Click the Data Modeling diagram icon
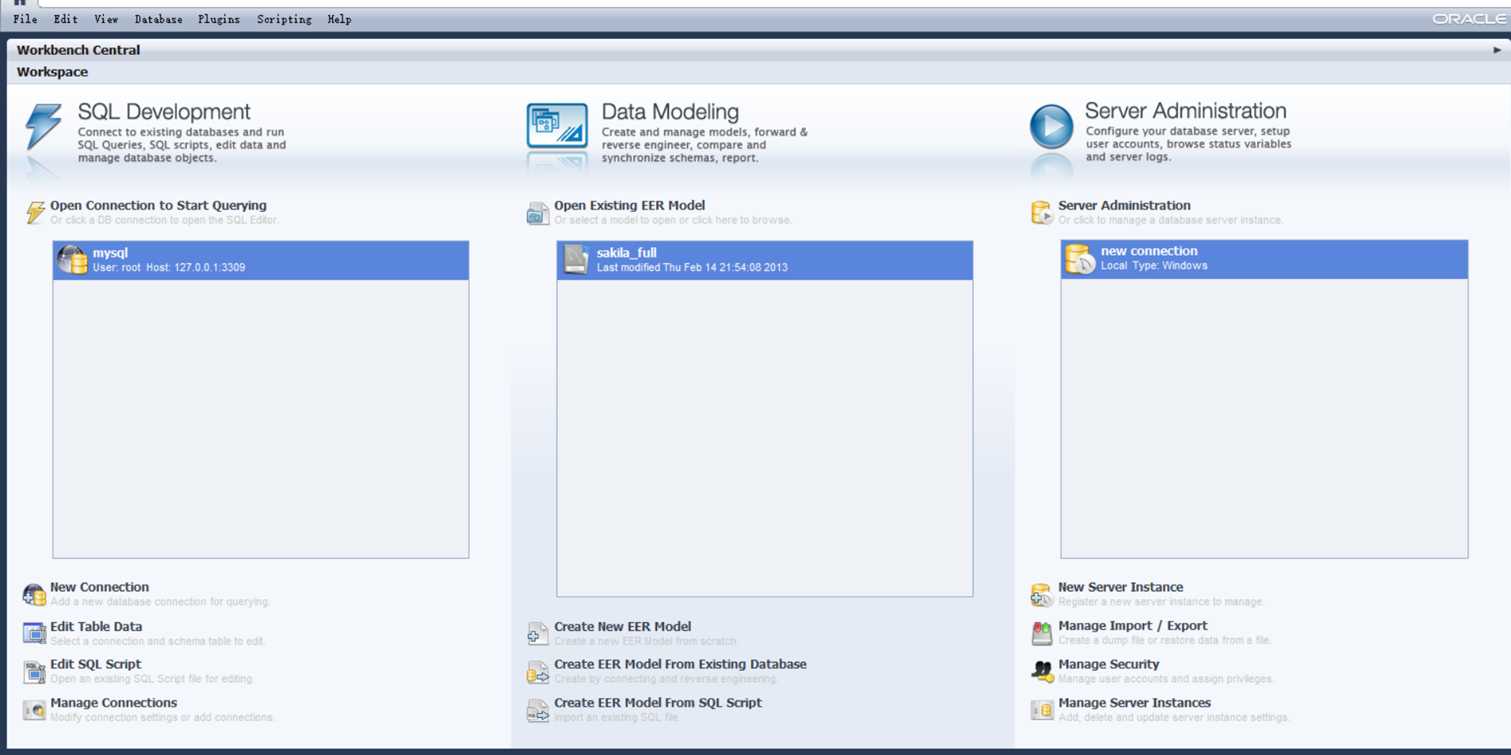Screen dimensions: 1511x755 (557, 126)
